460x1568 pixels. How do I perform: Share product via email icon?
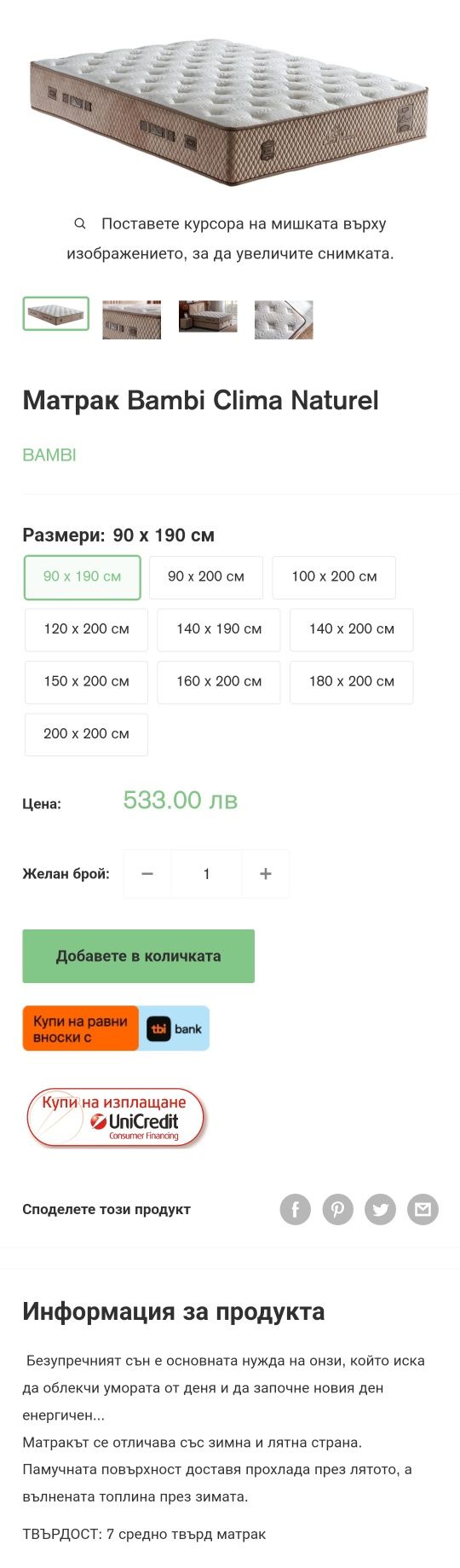(x=423, y=1209)
